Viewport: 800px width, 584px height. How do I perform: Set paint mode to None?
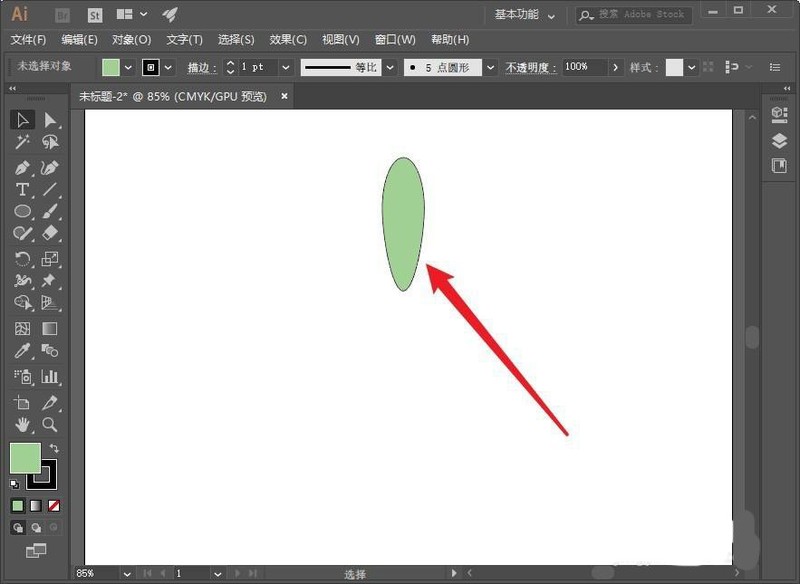(x=54, y=505)
